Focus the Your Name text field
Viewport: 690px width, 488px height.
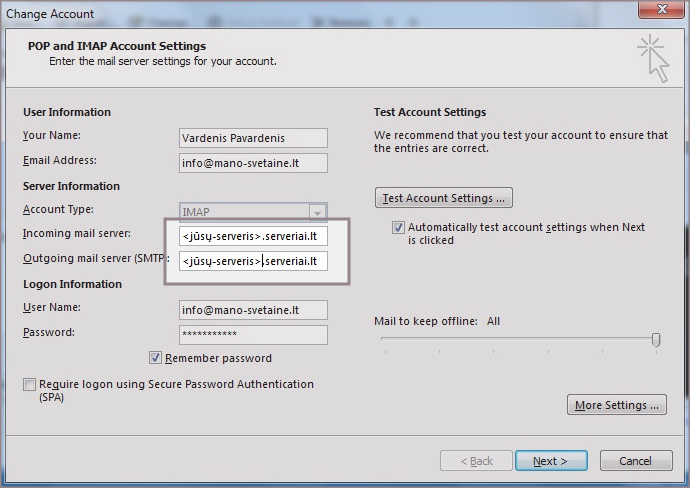(253, 138)
